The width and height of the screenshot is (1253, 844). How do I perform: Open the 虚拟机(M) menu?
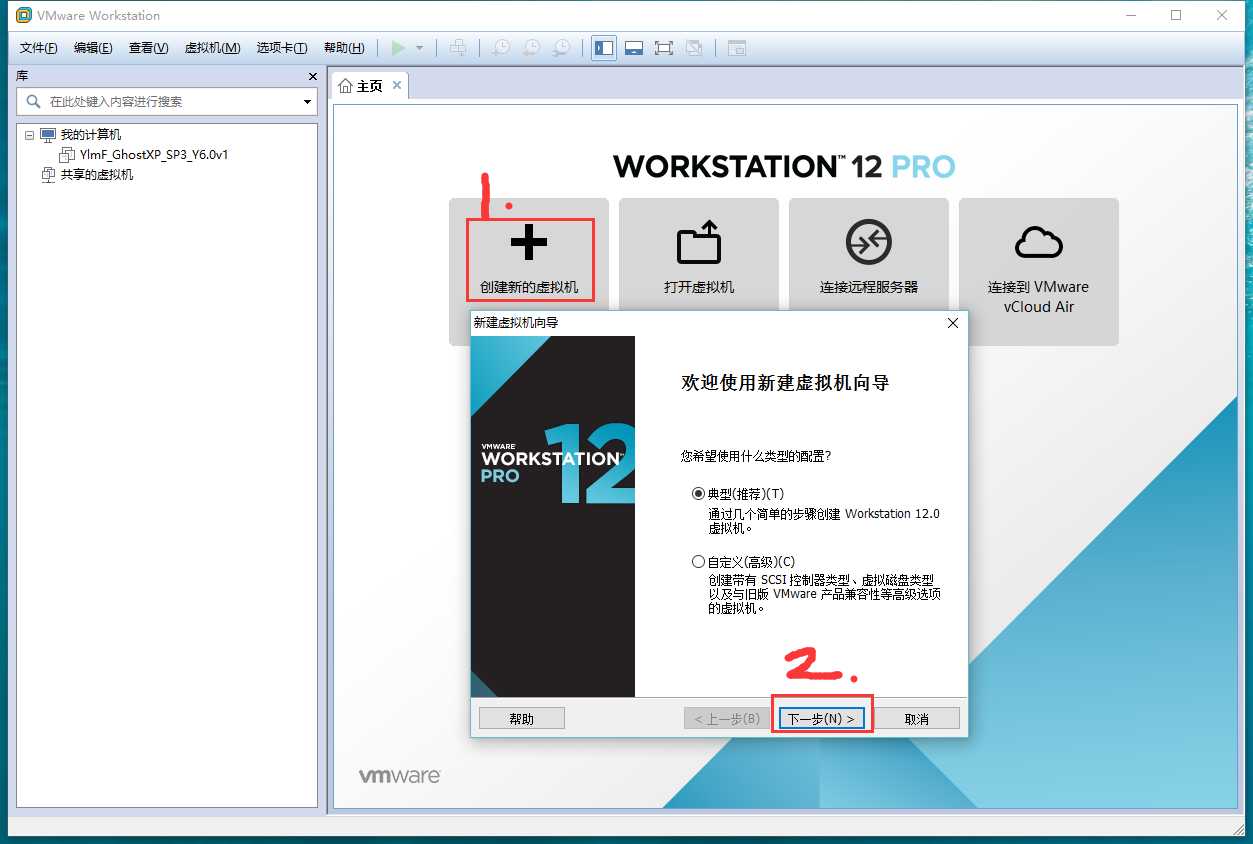click(x=212, y=48)
